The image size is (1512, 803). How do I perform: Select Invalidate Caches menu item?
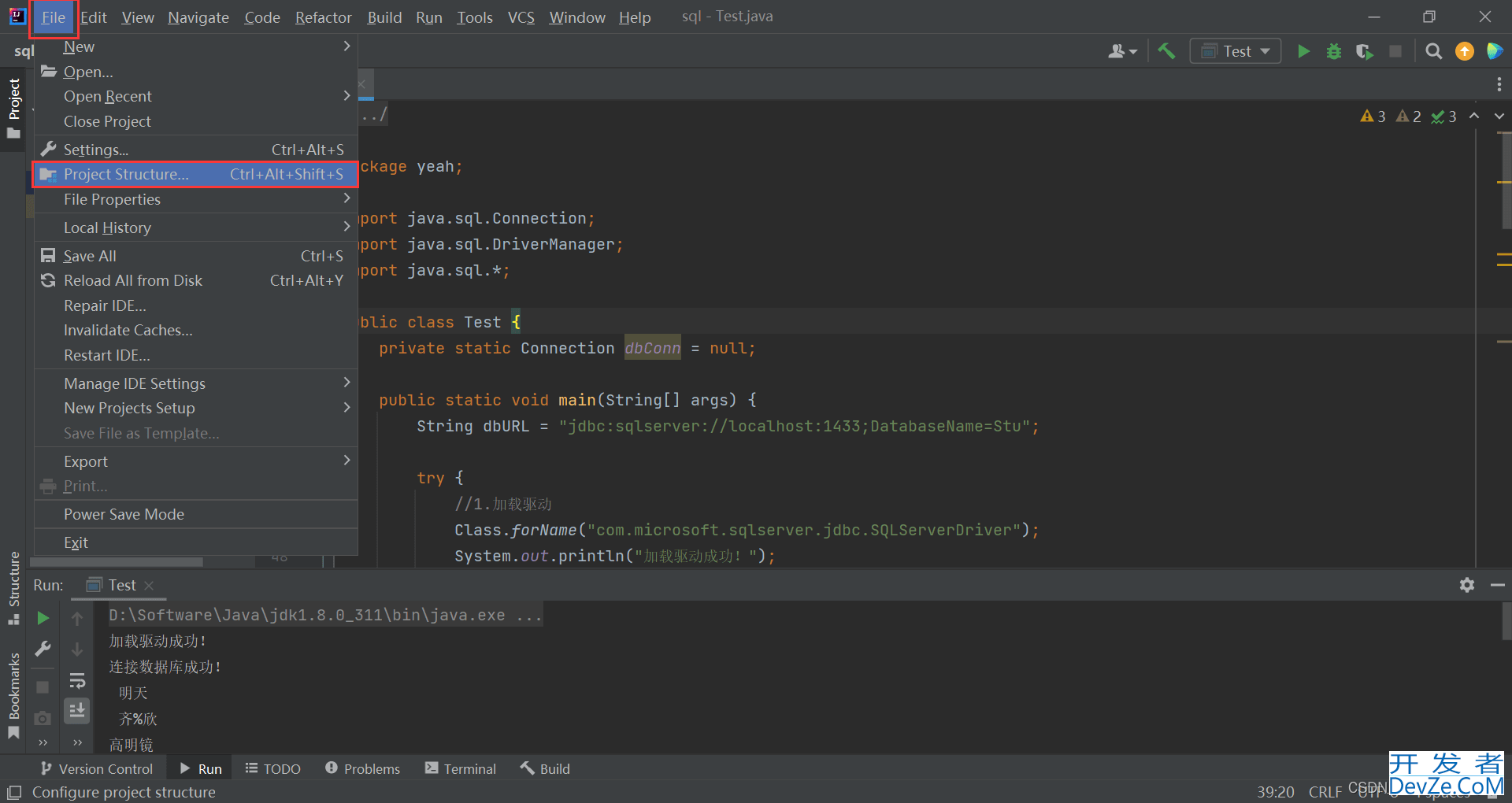(195, 330)
